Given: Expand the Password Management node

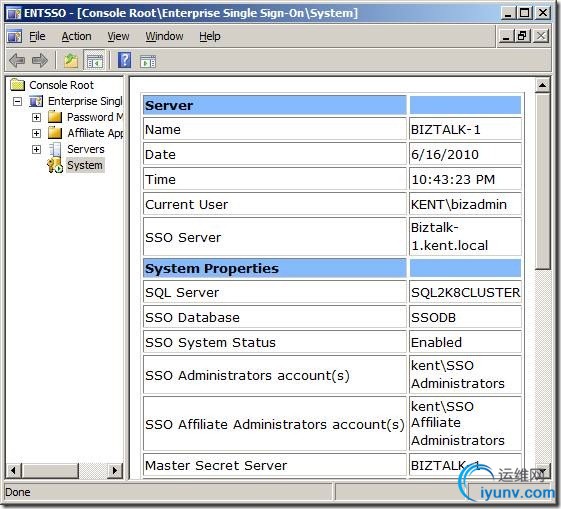Looking at the screenshot, I should pos(36,117).
